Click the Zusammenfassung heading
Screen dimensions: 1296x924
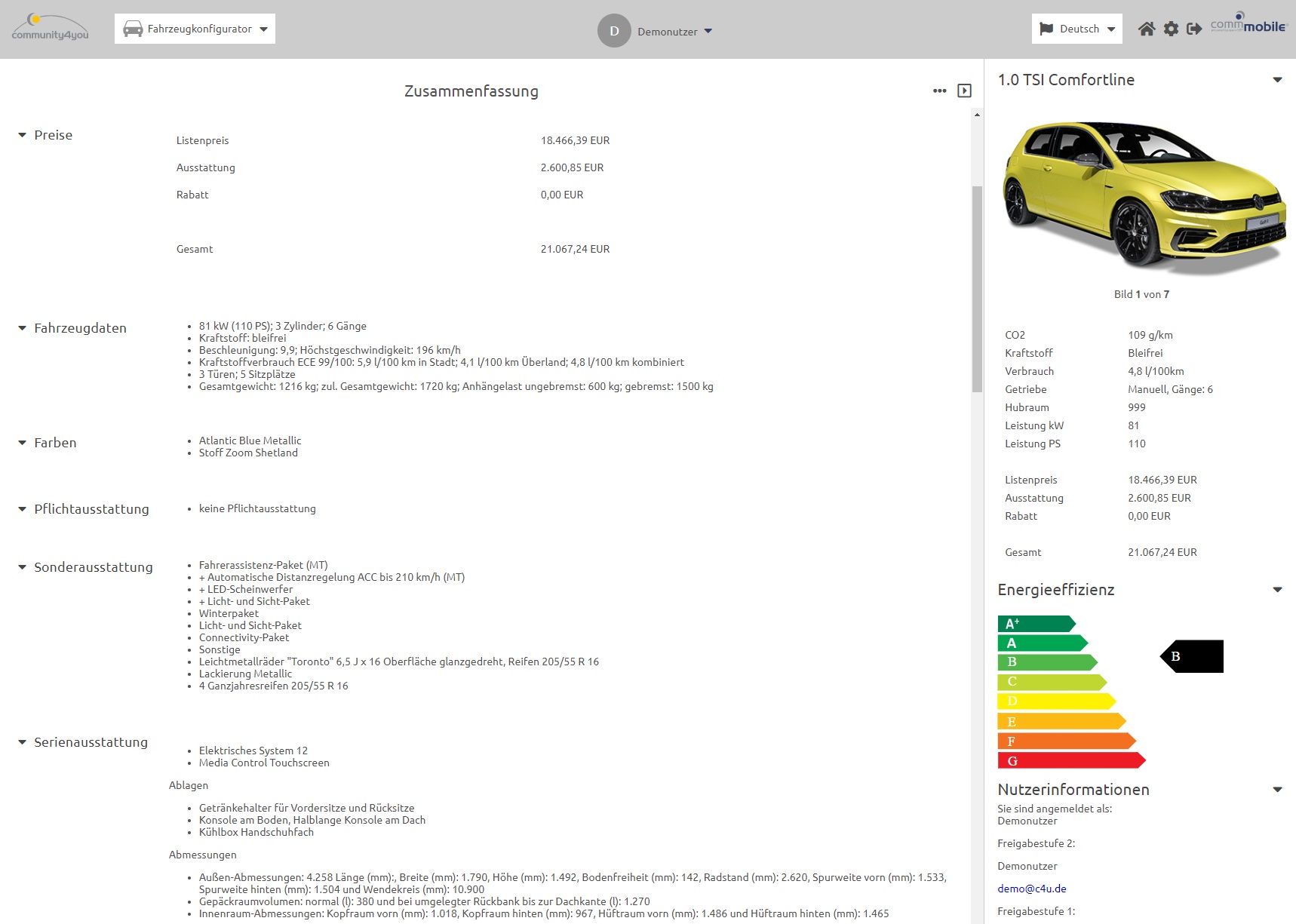pyautogui.click(x=471, y=91)
